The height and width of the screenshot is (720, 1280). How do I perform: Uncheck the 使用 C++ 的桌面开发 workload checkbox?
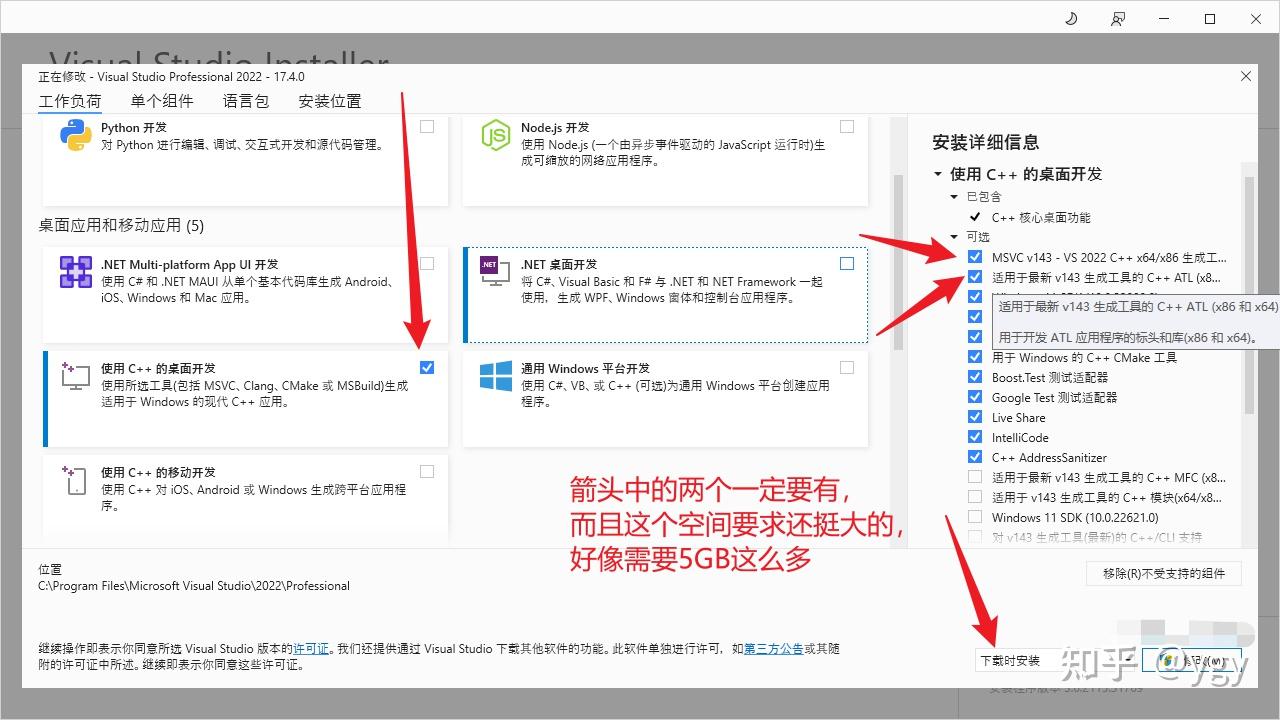(427, 368)
